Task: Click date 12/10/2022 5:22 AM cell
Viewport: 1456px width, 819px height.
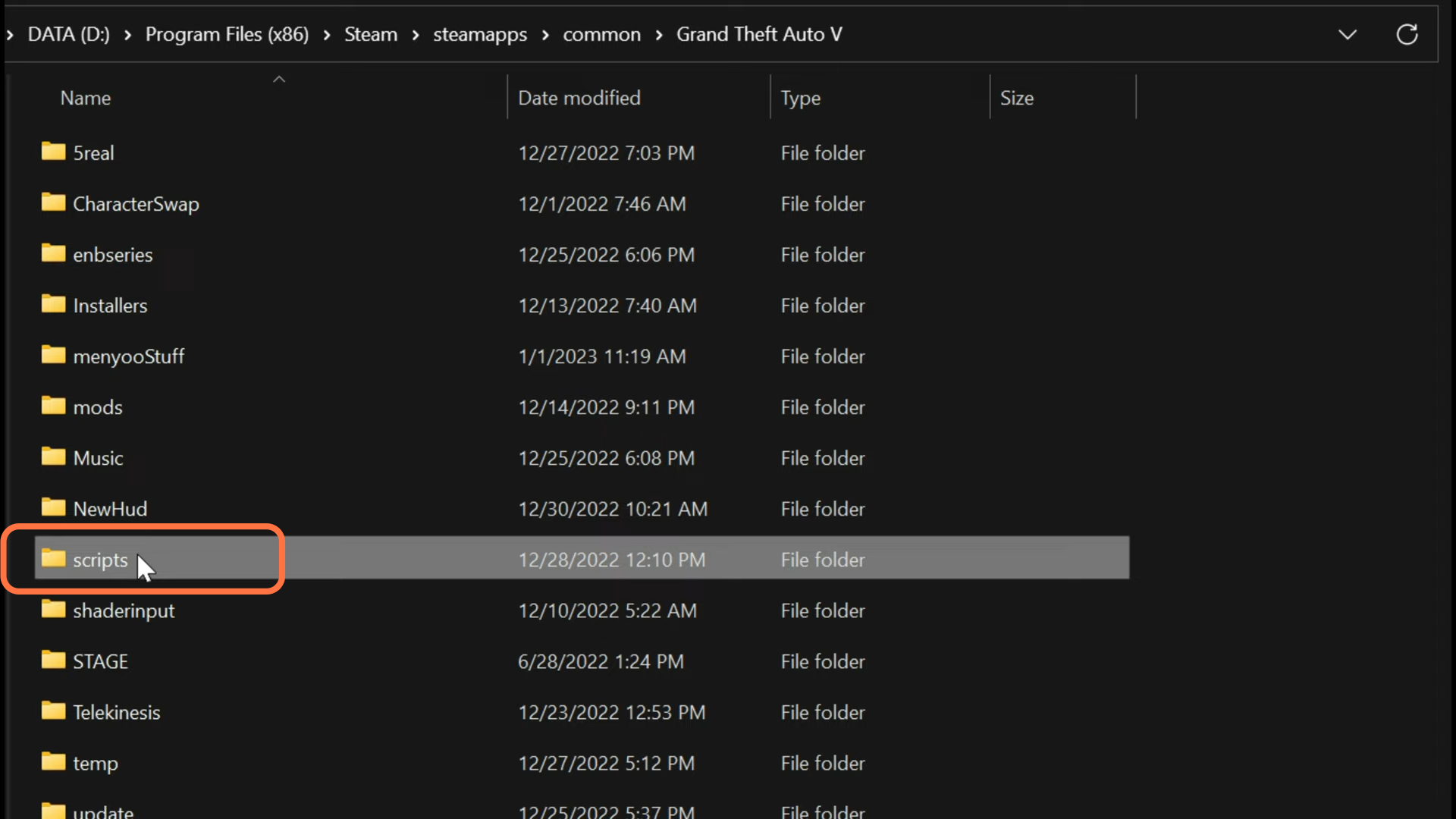Action: (x=607, y=610)
